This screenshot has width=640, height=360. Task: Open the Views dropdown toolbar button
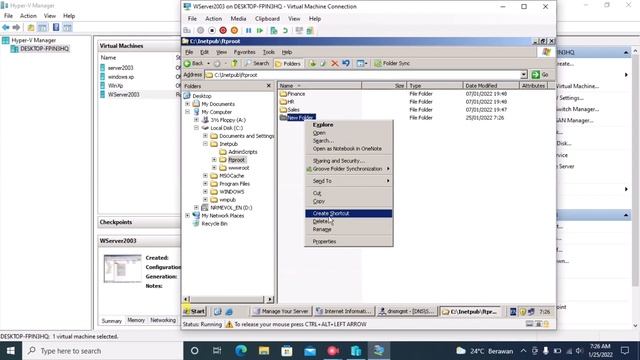[362, 63]
